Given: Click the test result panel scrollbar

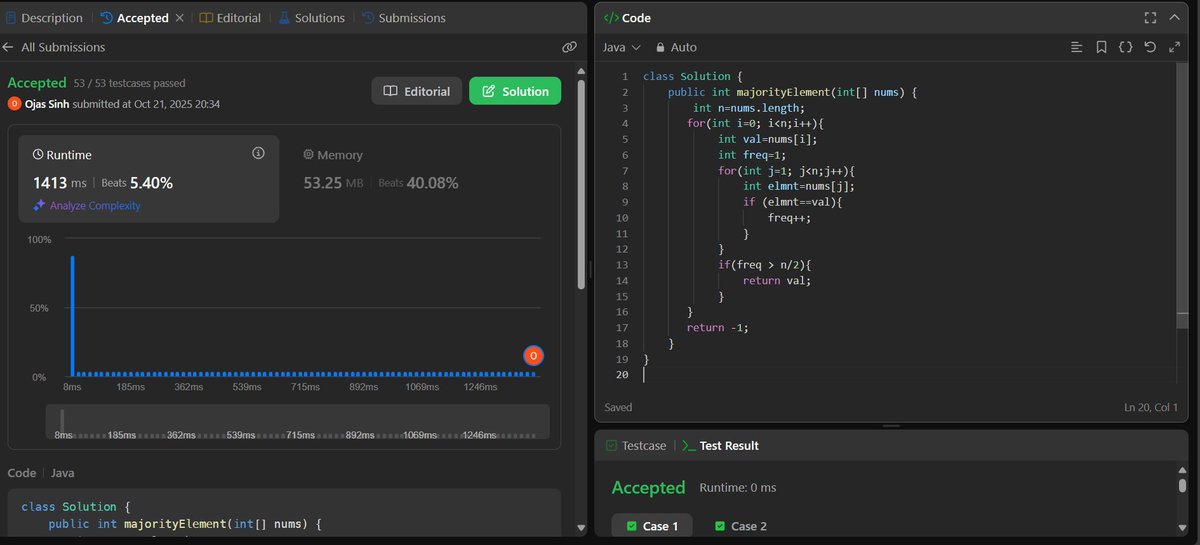Looking at the screenshot, I should [1182, 486].
